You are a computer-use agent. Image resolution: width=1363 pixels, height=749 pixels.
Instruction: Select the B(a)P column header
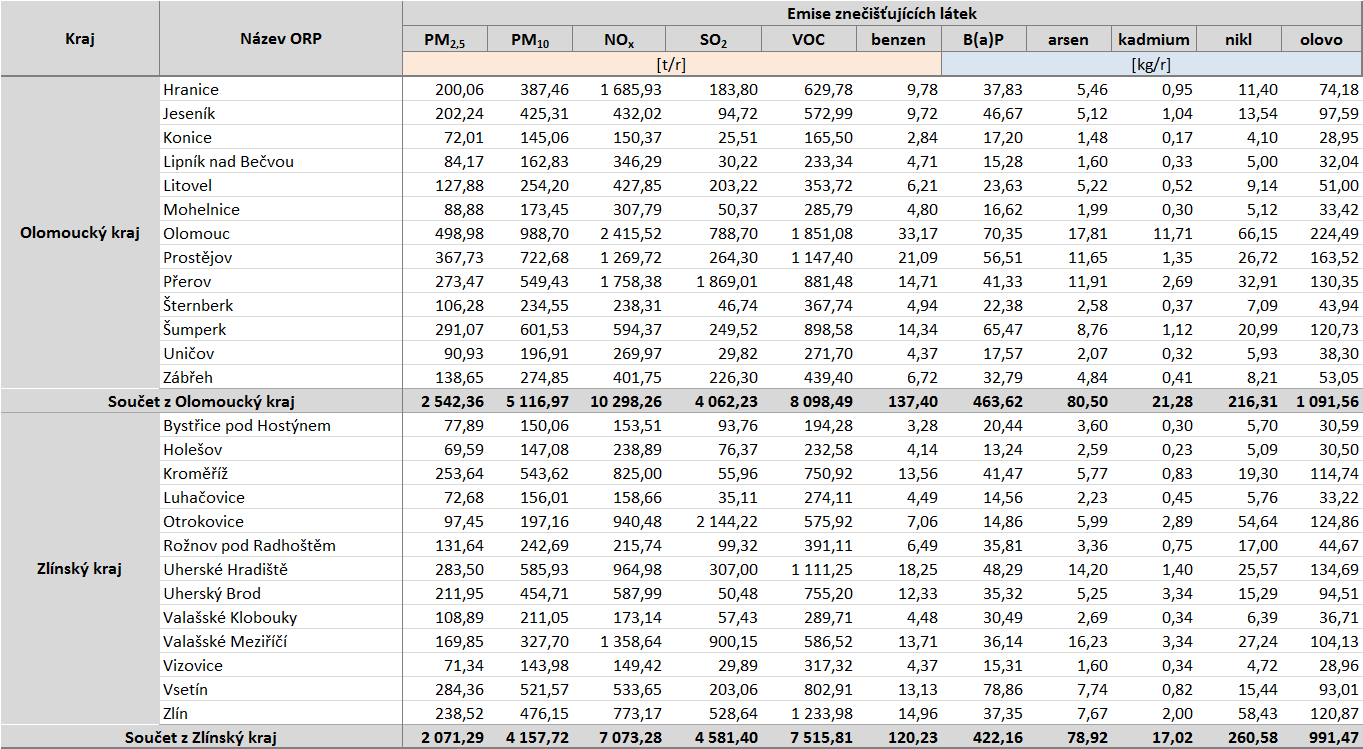984,40
